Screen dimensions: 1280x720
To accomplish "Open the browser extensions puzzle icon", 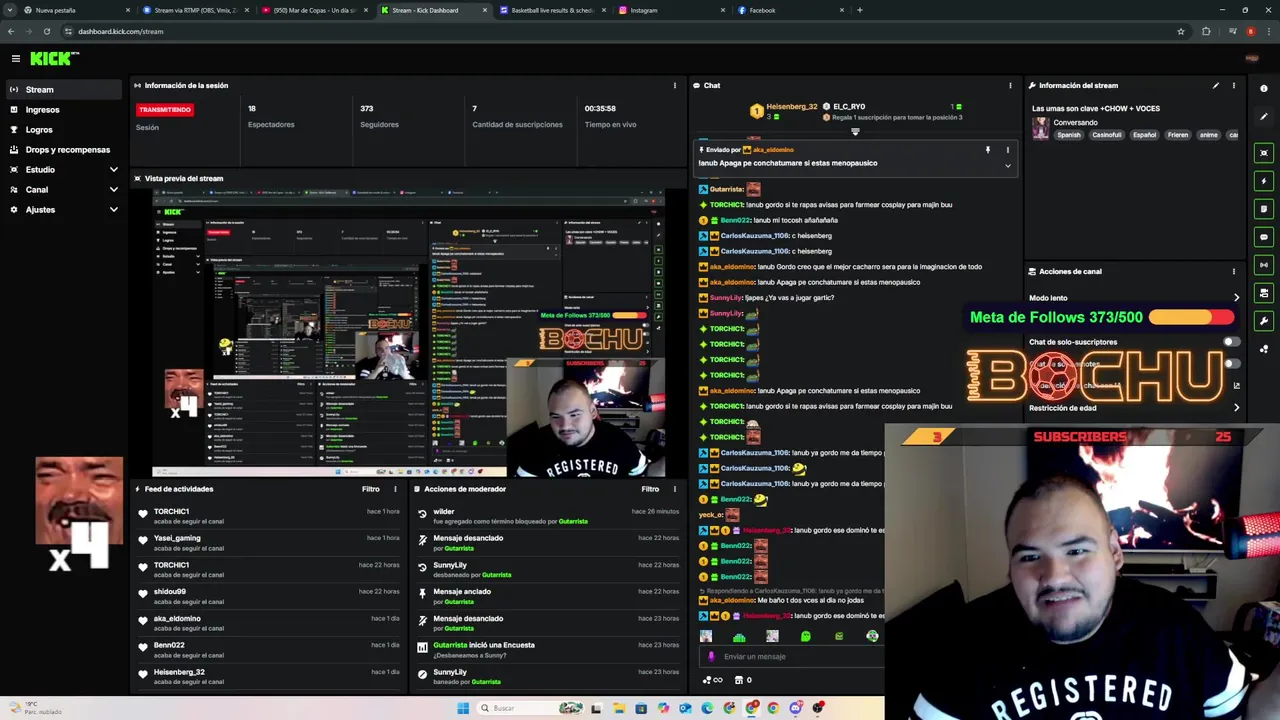I will (x=1206, y=31).
